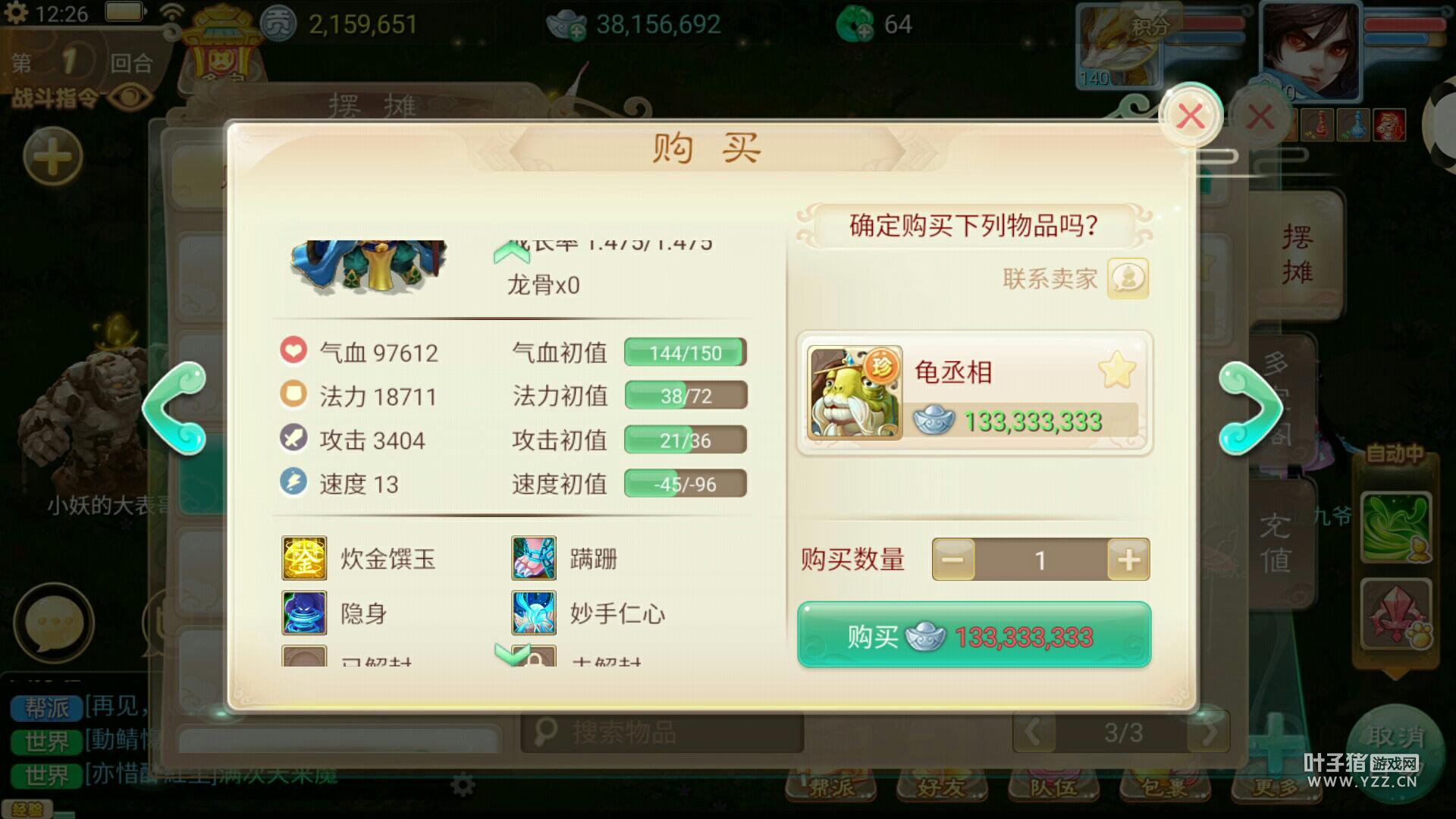
Task: Click the 联系卖家 contact seller icon
Action: (x=1128, y=278)
